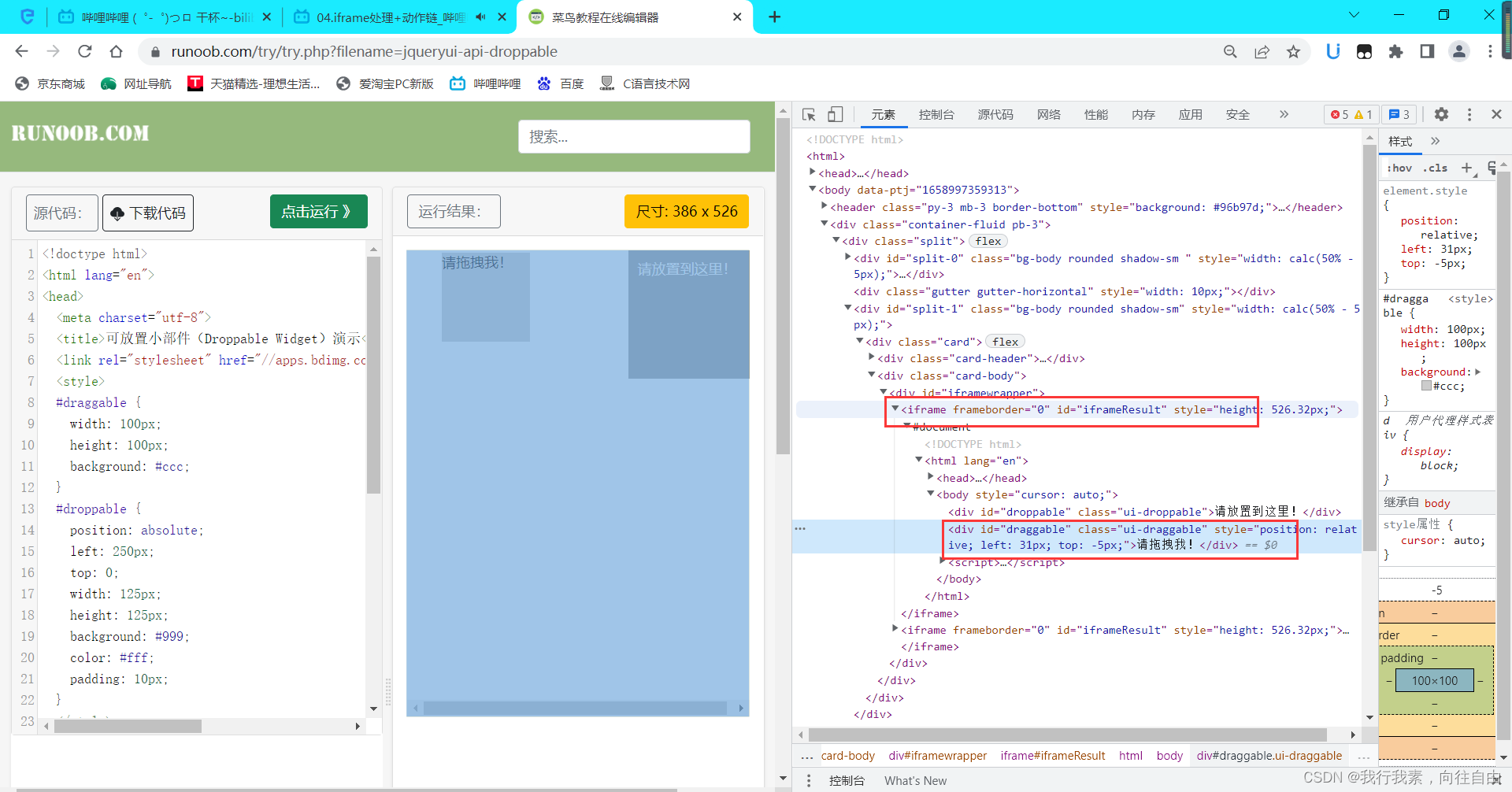Click the 点击运行 run button
Screen dimensions: 1512x792
pos(318,212)
